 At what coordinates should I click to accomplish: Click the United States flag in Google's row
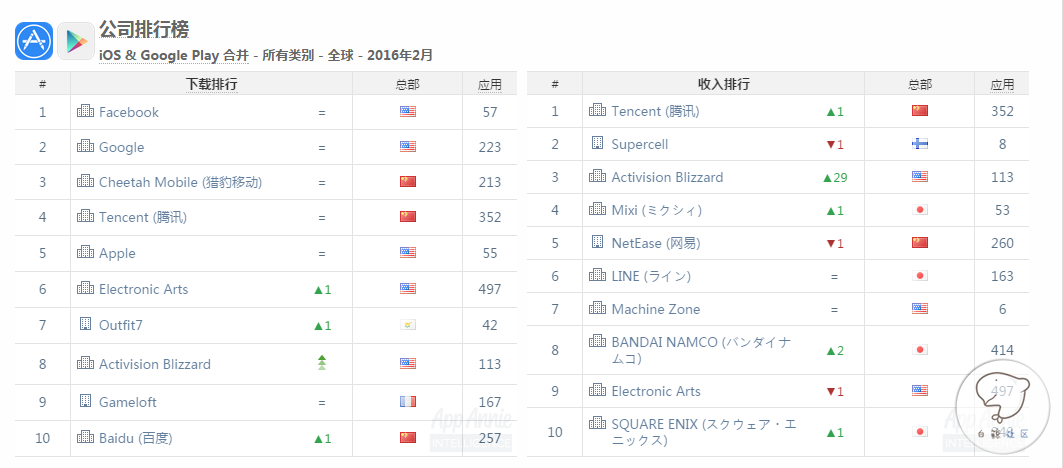[x=407, y=147]
